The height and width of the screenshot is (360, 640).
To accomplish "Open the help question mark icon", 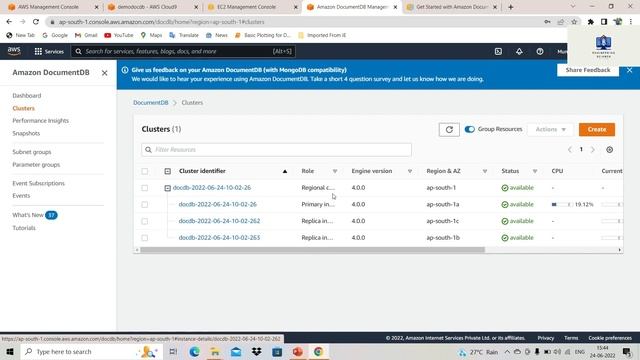I will 540,51.
